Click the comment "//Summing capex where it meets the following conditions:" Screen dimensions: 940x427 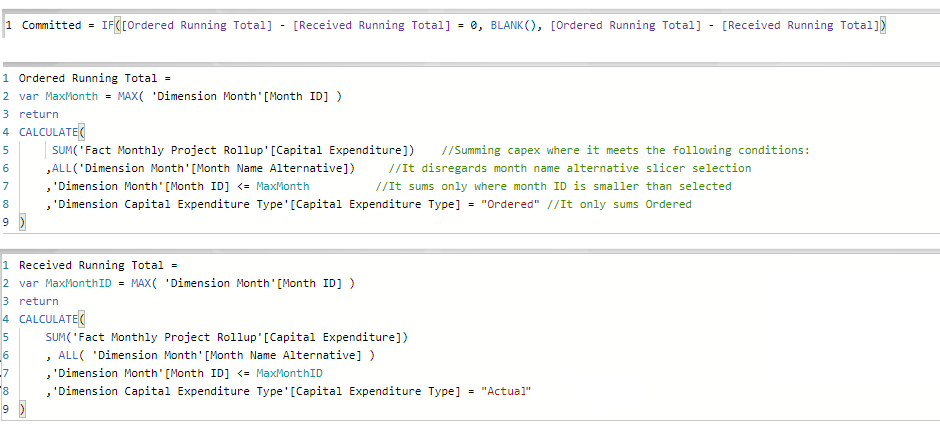click(x=625, y=150)
